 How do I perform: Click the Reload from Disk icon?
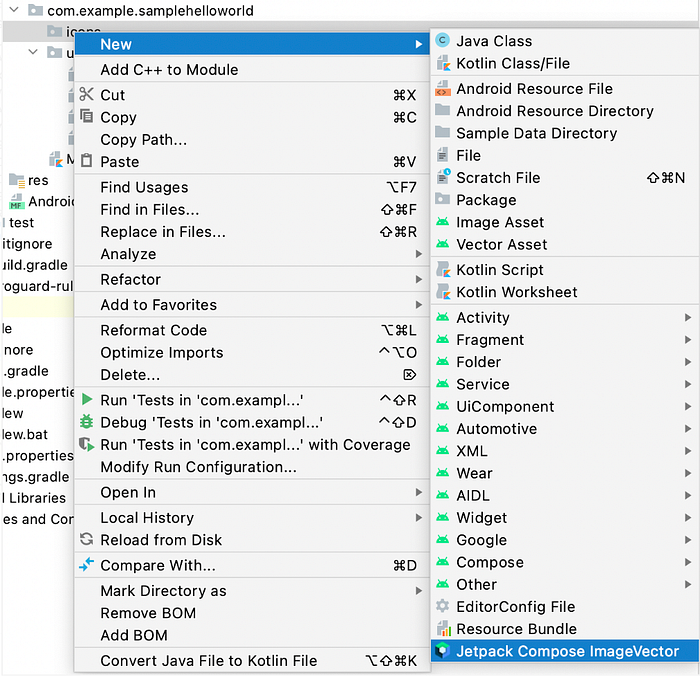[x=87, y=539]
